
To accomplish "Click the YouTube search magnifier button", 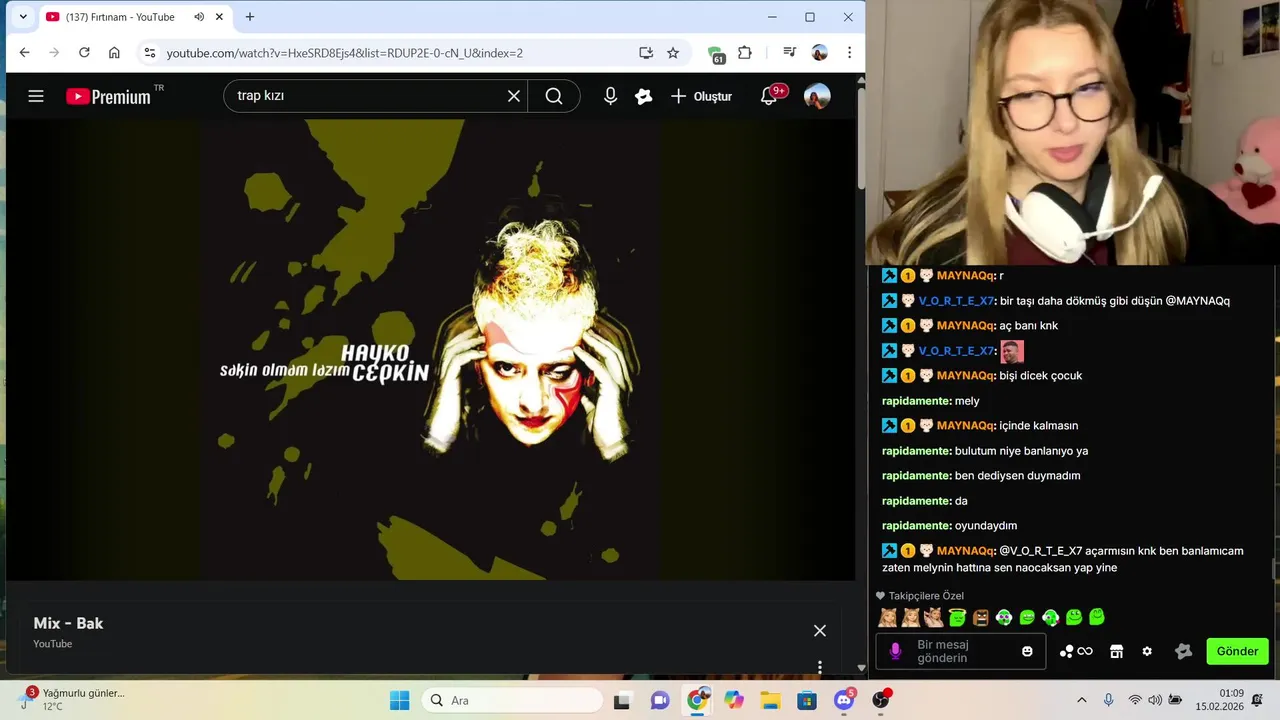I will pyautogui.click(x=554, y=96).
